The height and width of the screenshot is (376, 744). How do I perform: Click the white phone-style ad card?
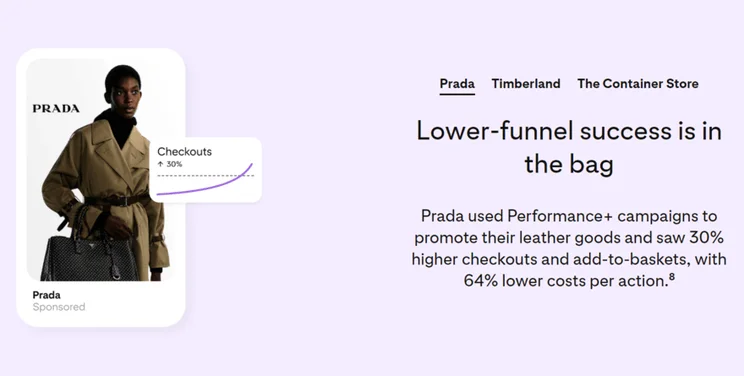101,187
